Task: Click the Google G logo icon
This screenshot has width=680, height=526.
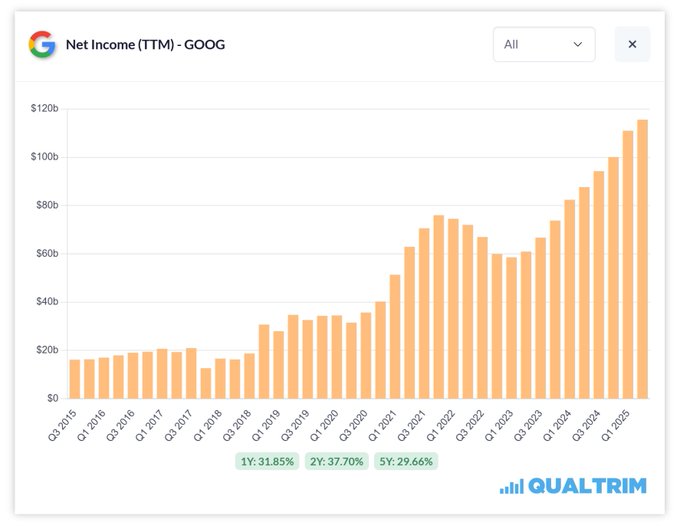Action: tap(42, 44)
